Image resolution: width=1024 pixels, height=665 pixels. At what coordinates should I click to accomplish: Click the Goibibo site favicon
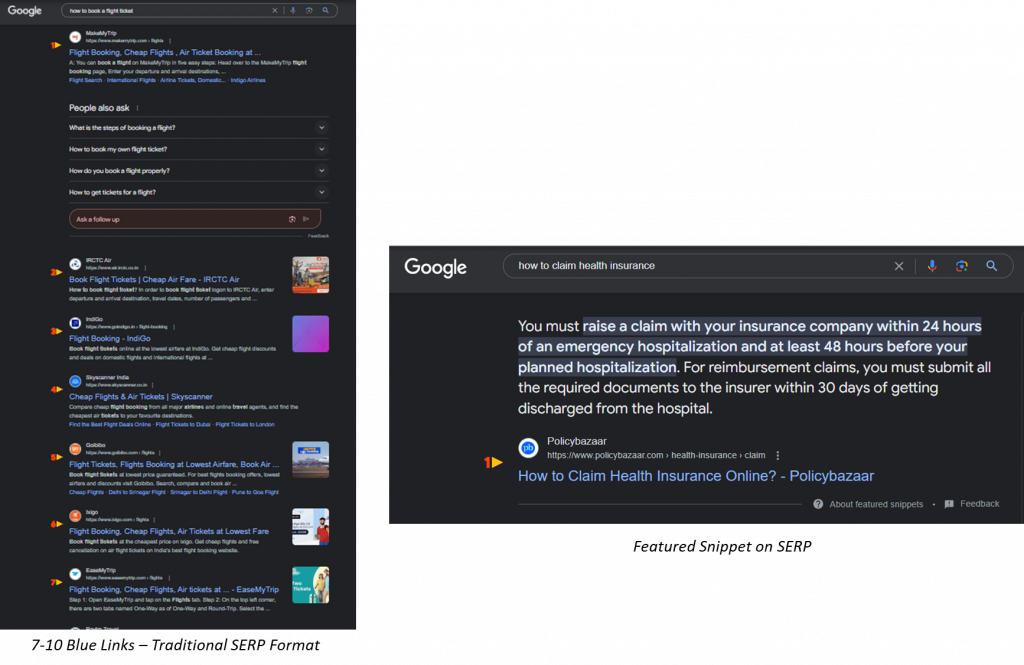click(75, 449)
